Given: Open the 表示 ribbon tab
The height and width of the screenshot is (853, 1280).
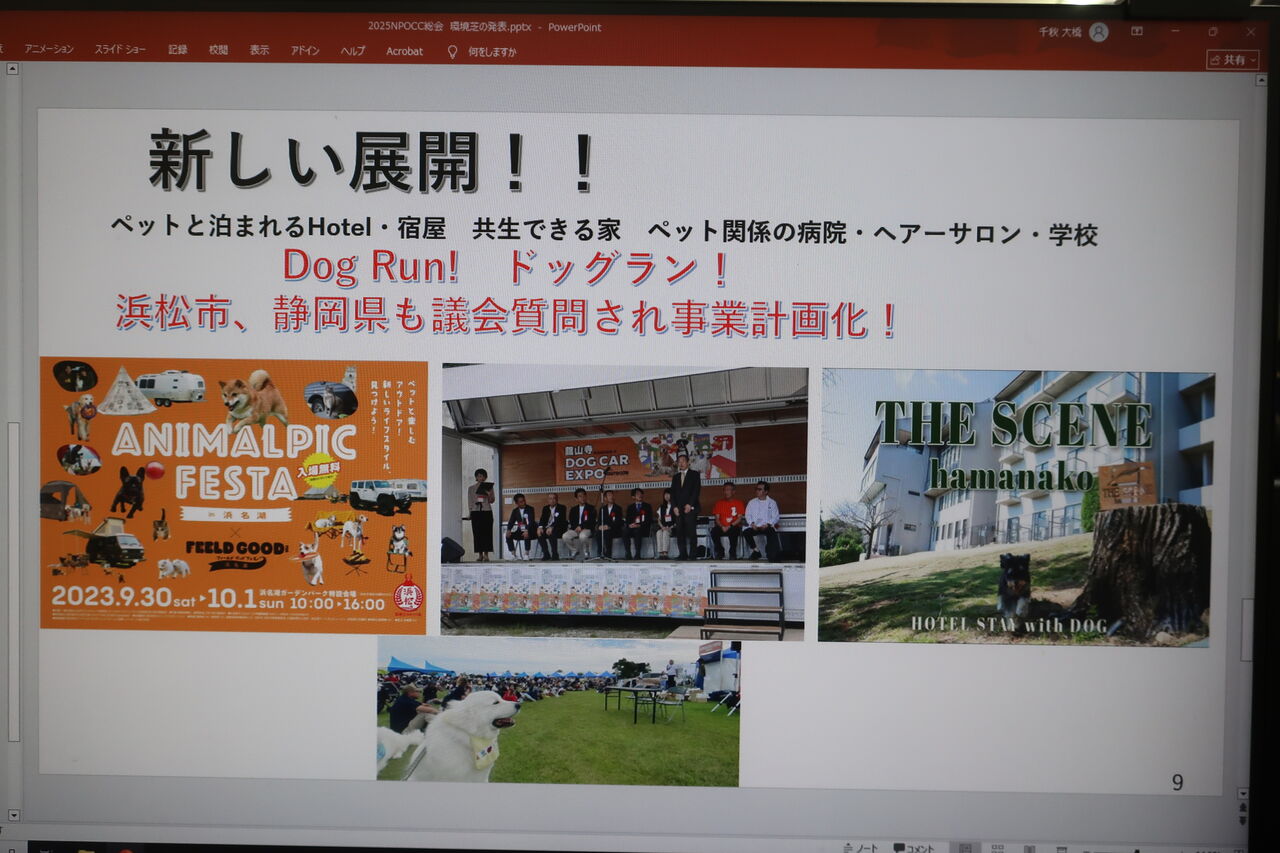Looking at the screenshot, I should (x=259, y=50).
